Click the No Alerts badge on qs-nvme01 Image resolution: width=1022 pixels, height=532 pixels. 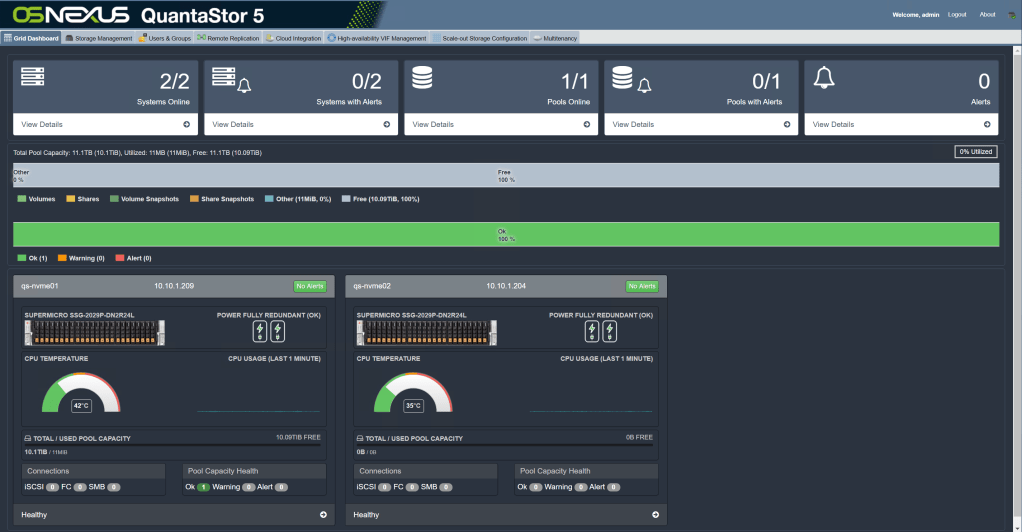tap(309, 286)
